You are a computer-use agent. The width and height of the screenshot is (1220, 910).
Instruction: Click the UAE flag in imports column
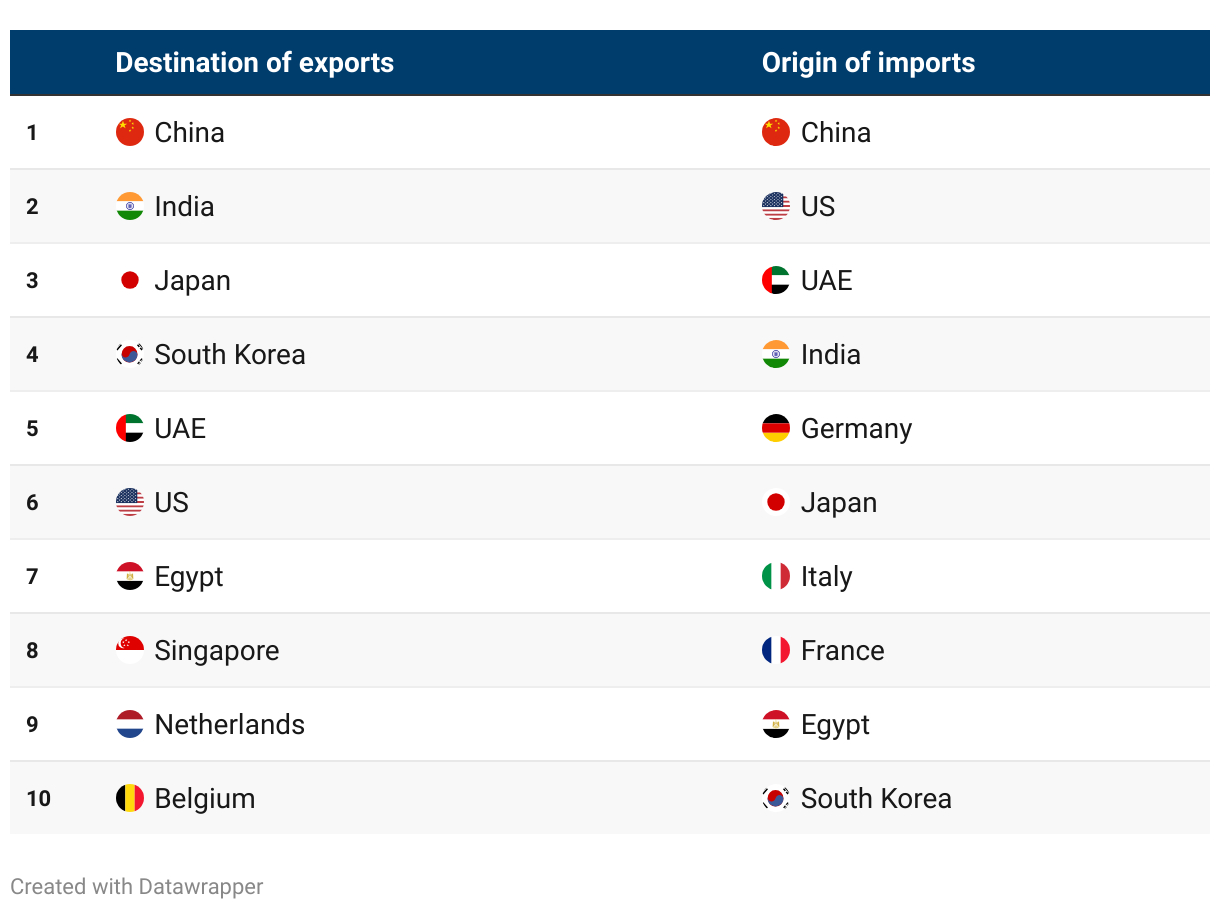click(776, 280)
